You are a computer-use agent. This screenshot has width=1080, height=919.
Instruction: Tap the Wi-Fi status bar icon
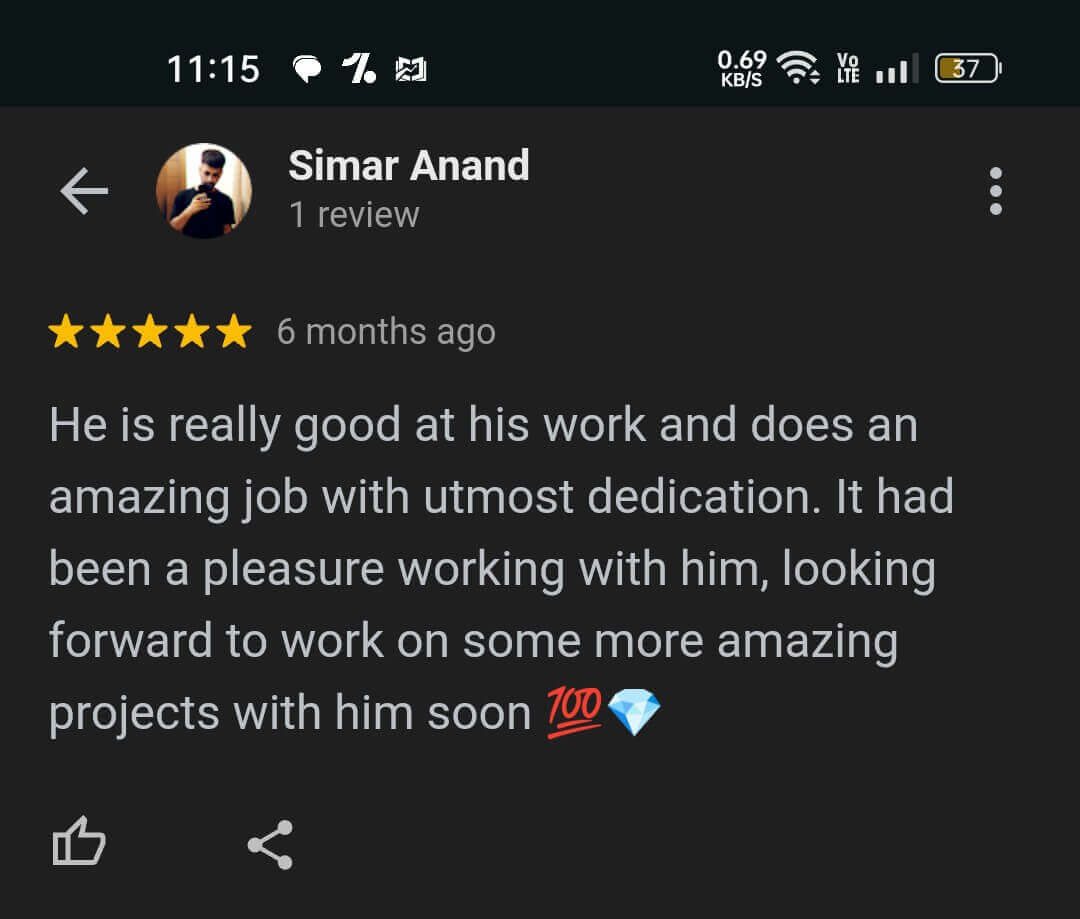(798, 68)
